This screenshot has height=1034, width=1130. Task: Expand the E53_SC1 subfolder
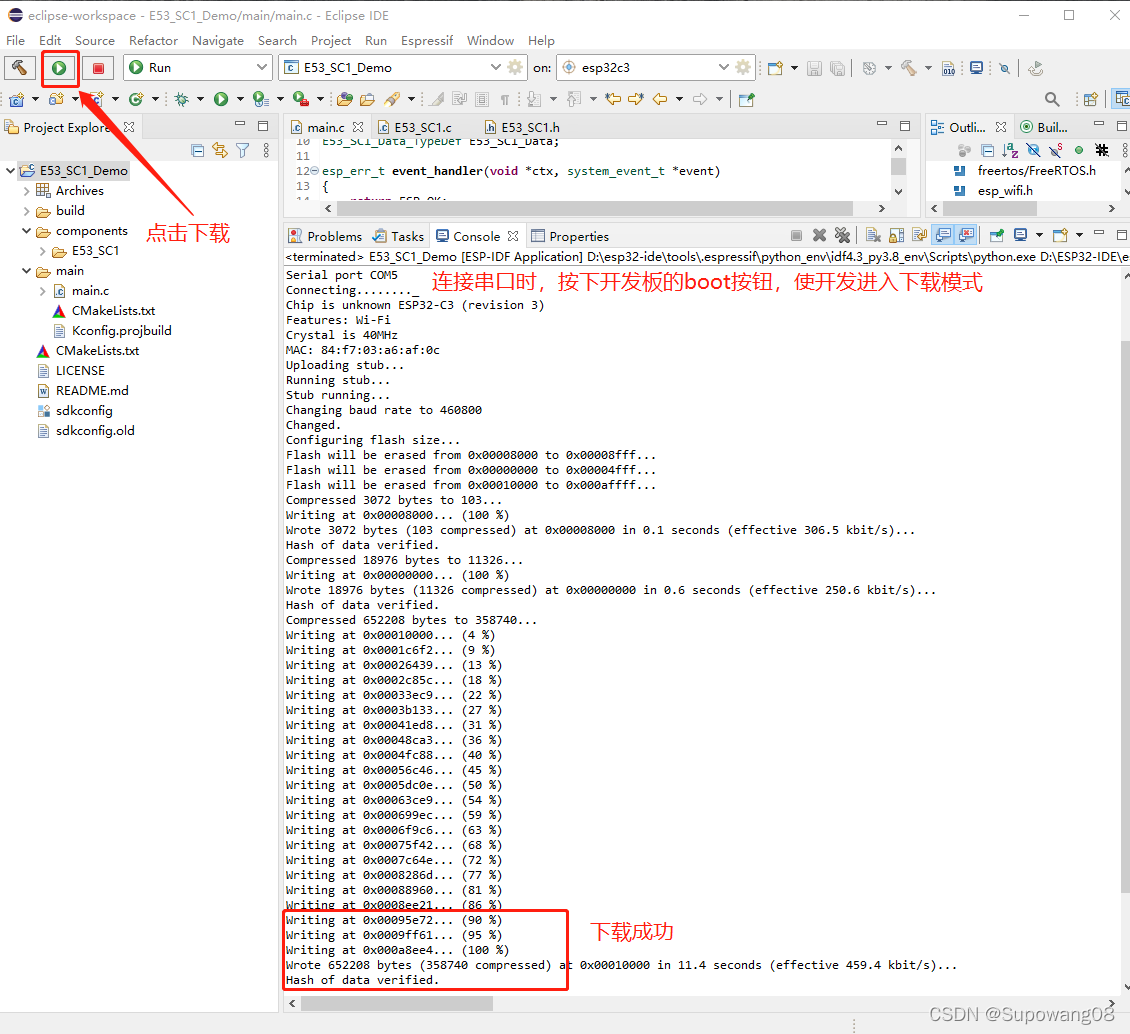coord(43,251)
